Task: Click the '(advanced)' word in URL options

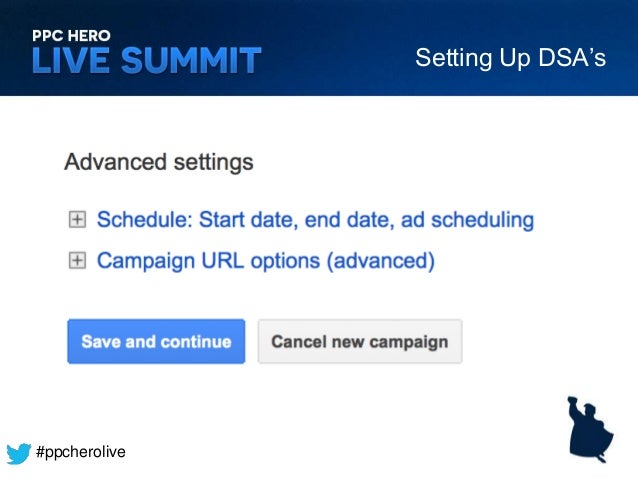Action: click(381, 261)
